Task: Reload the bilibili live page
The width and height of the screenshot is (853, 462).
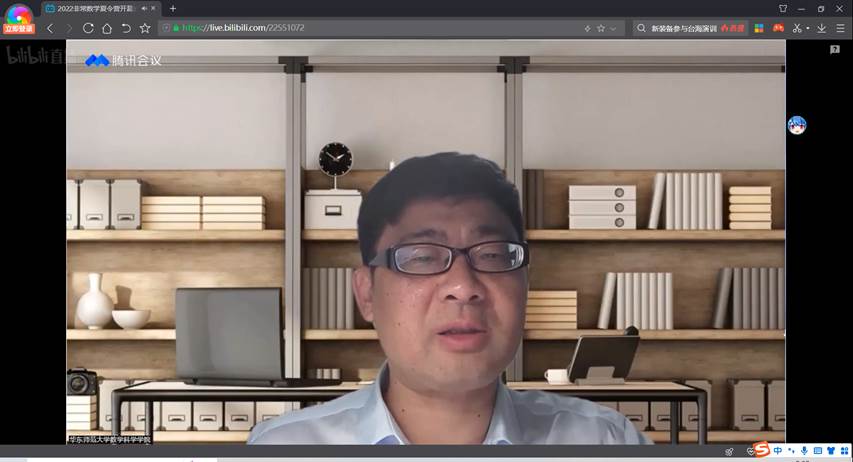Action: pyautogui.click(x=88, y=28)
